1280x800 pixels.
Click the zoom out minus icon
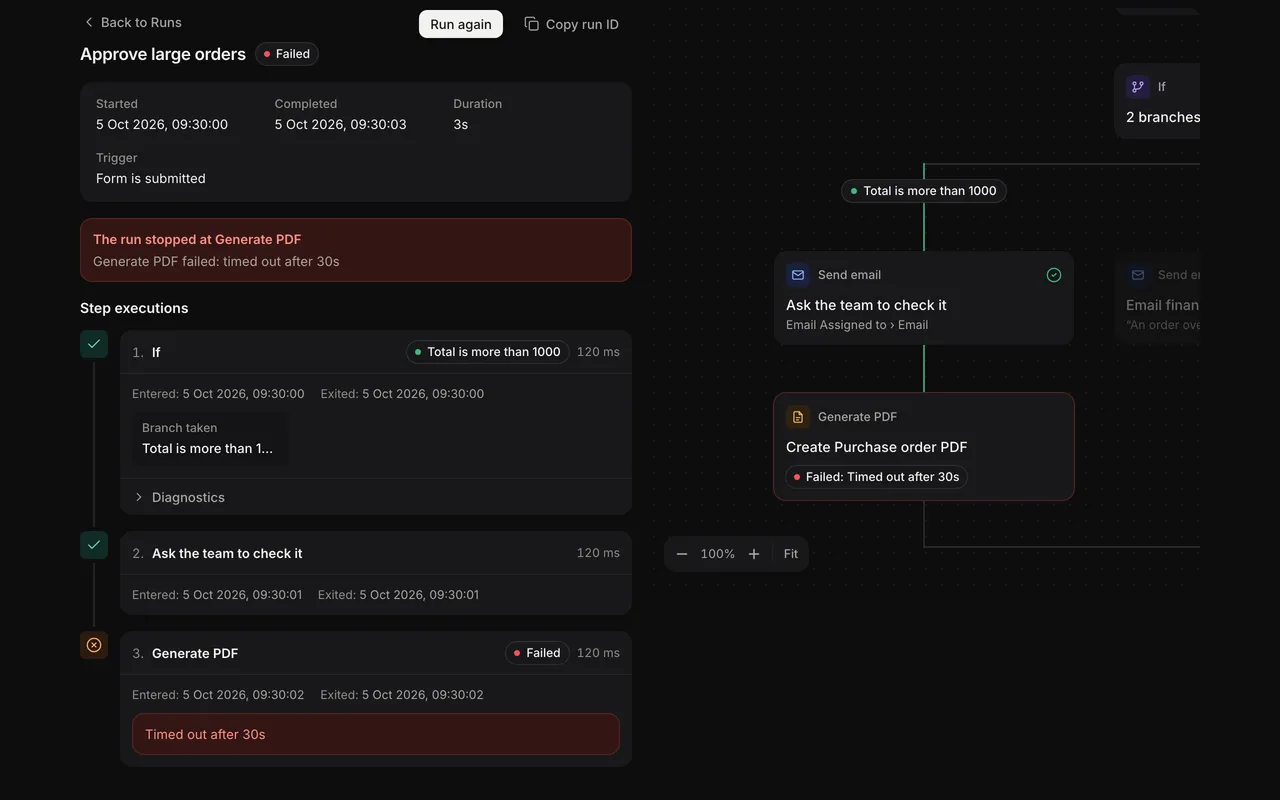(x=682, y=554)
